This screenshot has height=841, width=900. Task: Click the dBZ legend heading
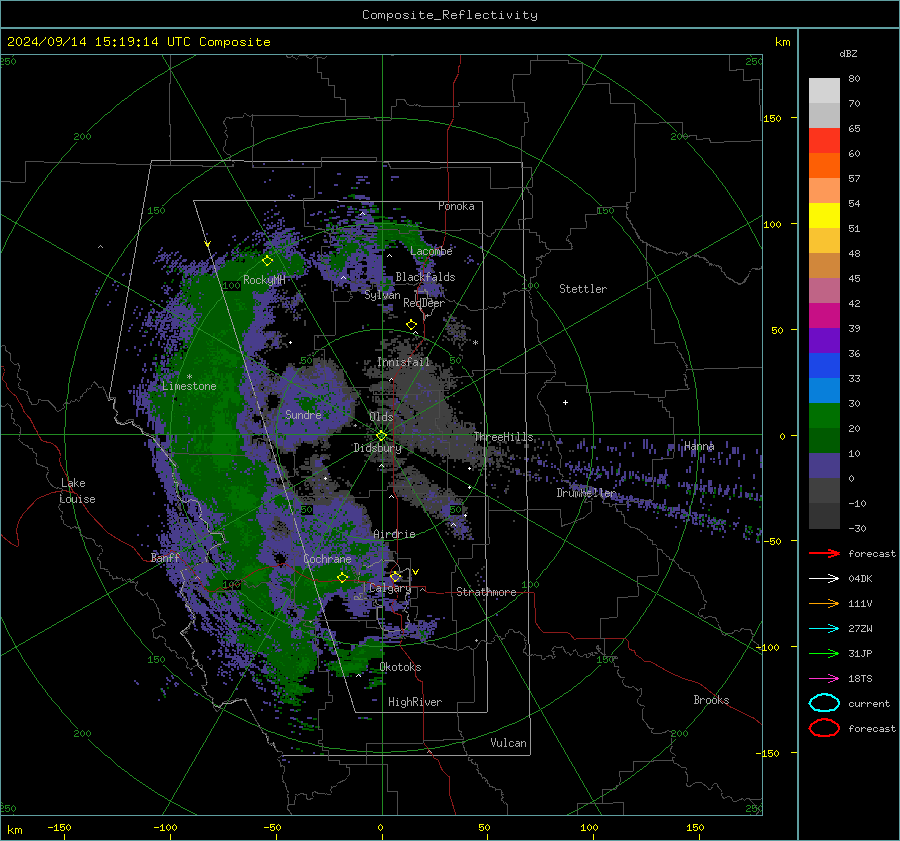848,53
